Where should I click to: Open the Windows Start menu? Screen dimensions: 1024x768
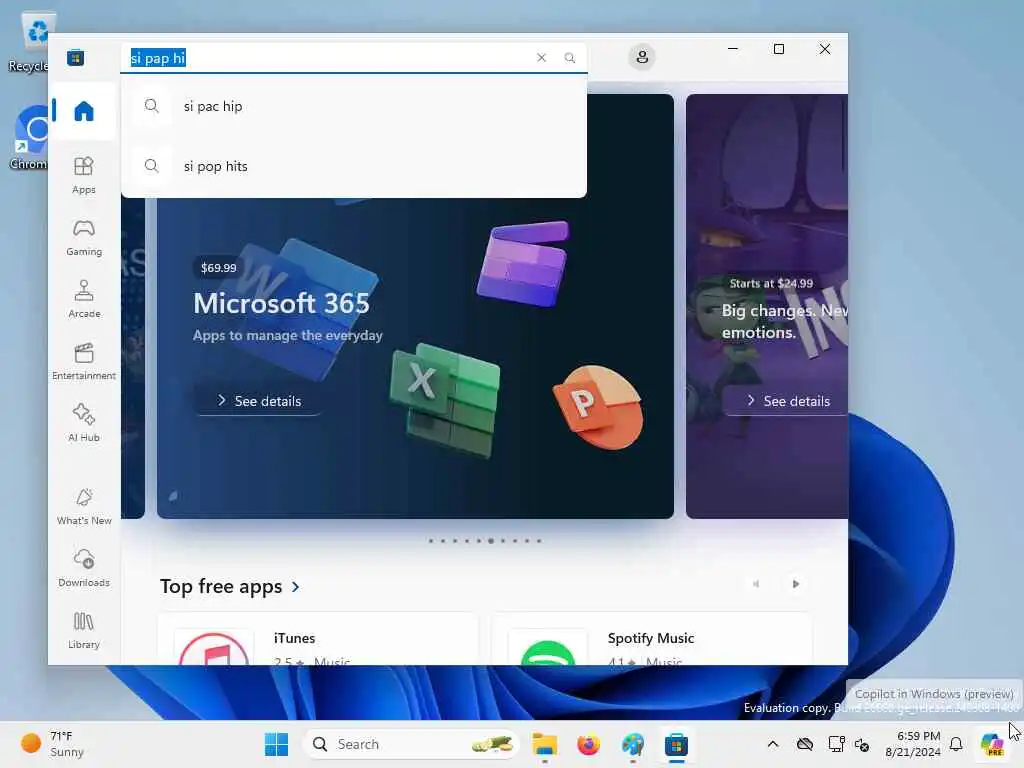coord(276,744)
